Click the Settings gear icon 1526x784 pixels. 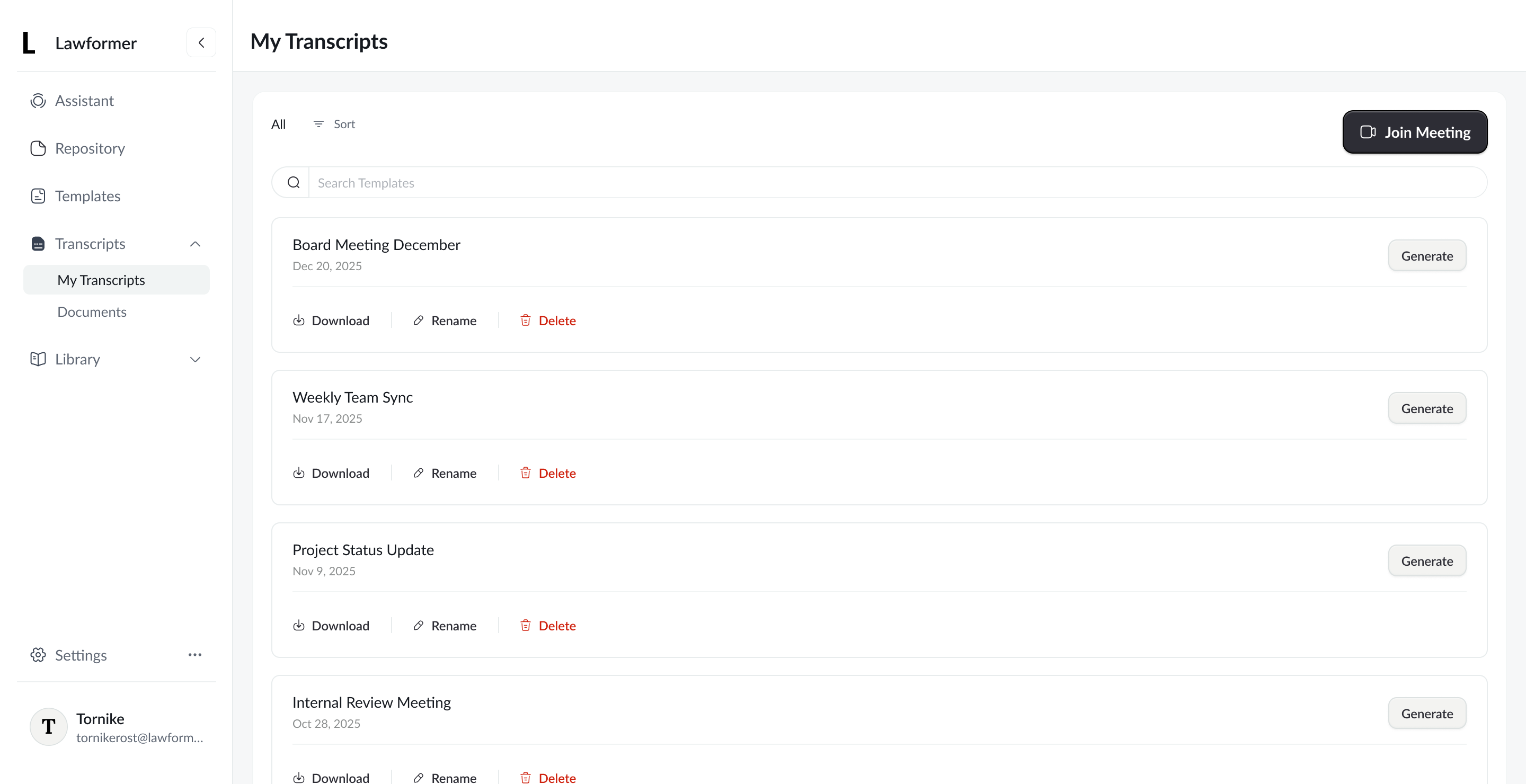[x=38, y=655]
